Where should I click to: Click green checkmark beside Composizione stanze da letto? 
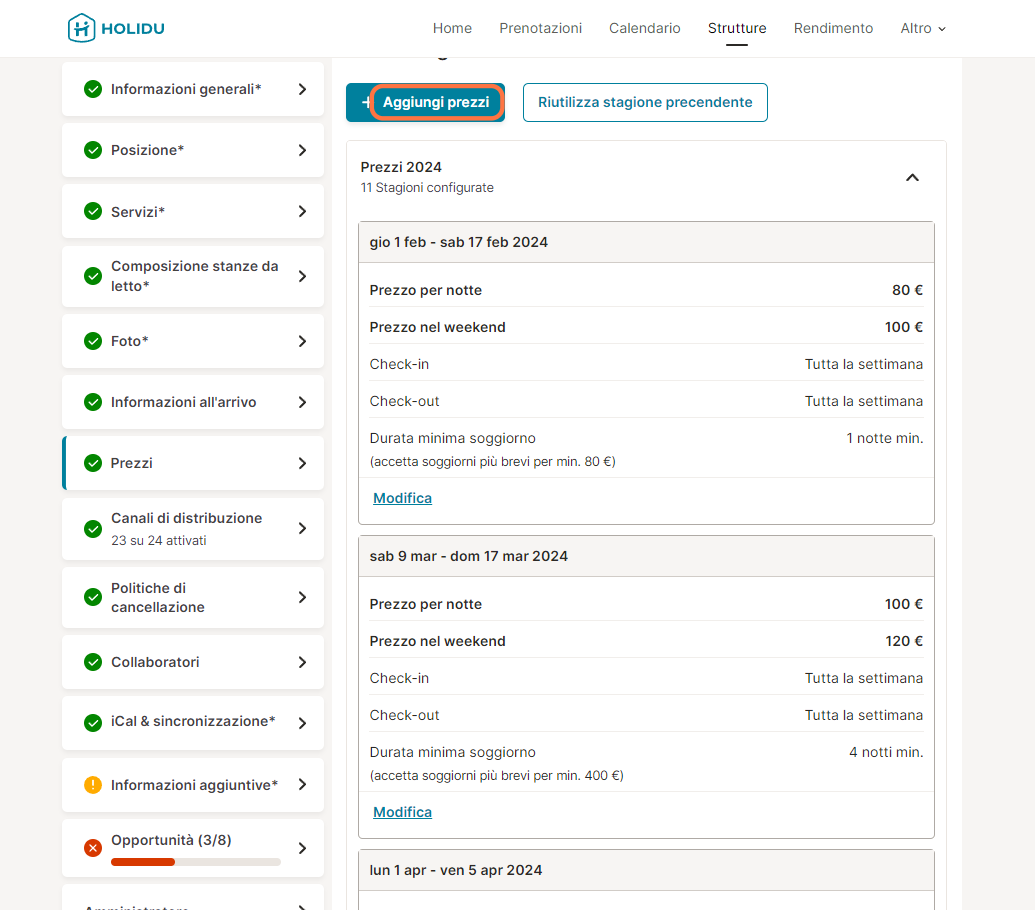coord(93,276)
